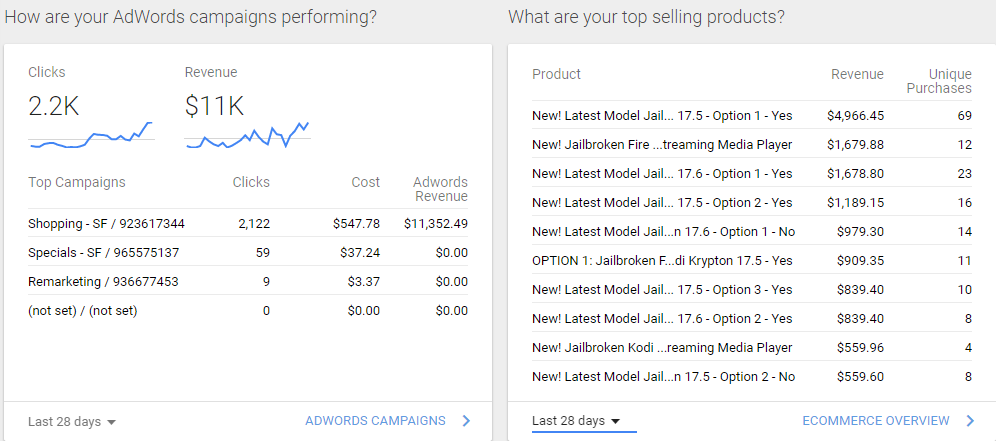
Task: Click the Adwords Revenue column header
Action: [440, 189]
